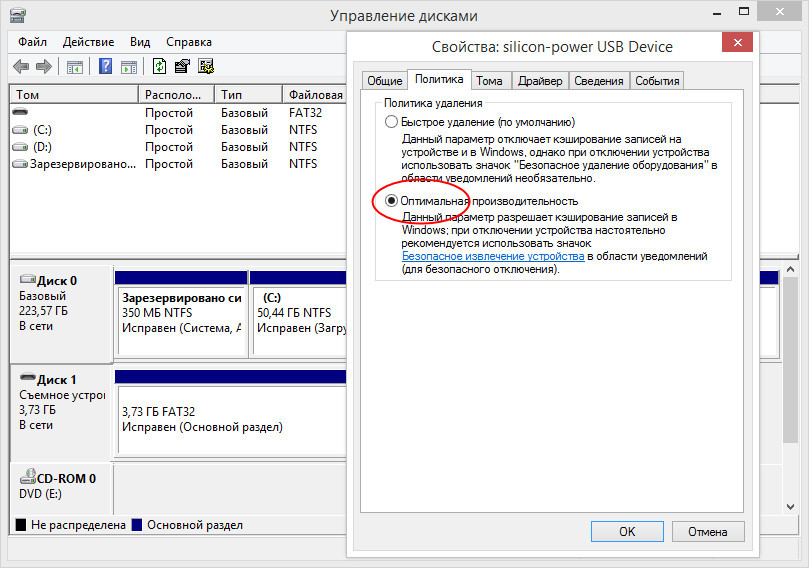The height and width of the screenshot is (568, 809).
Task: Switch to the Общие tab
Action: pyautogui.click(x=384, y=81)
